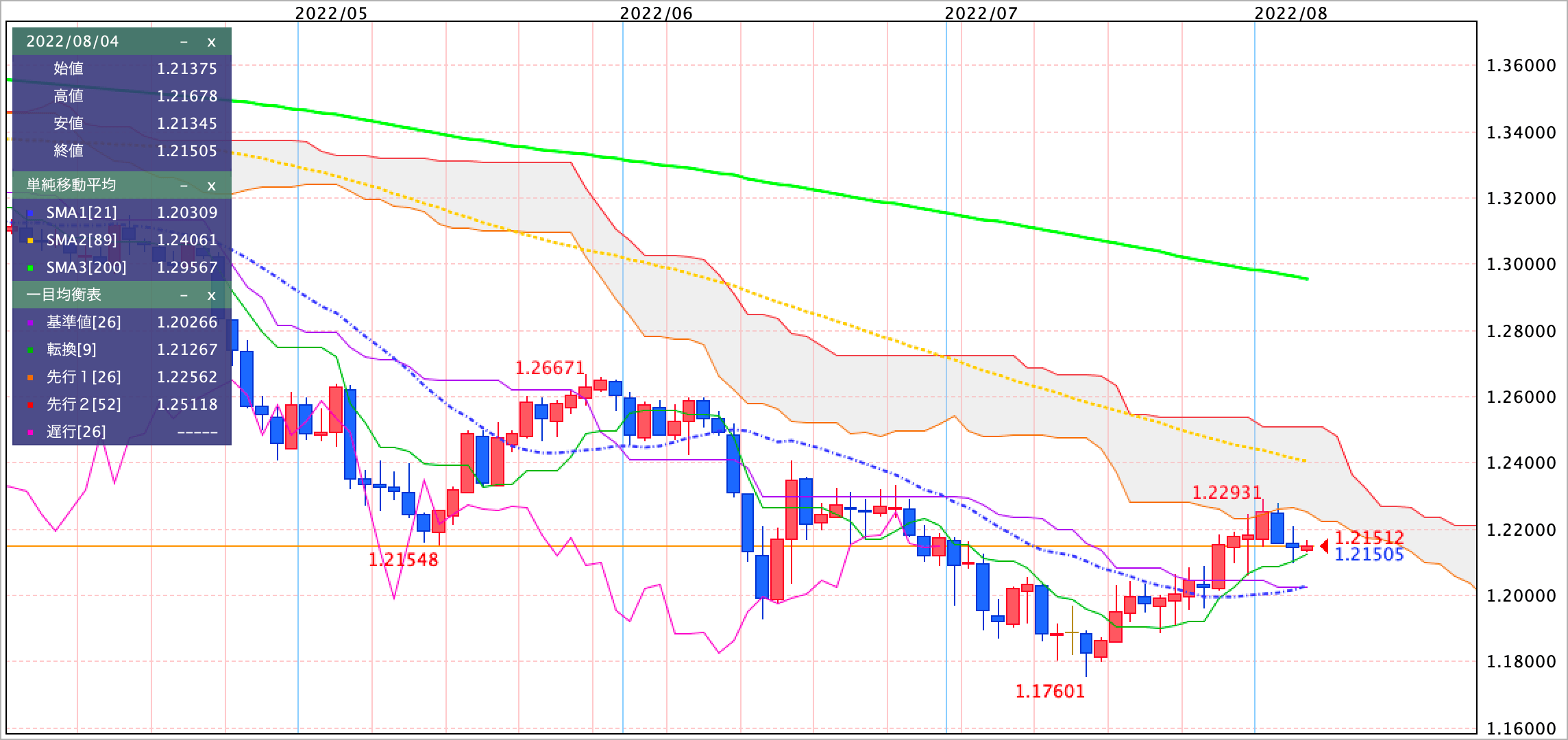Click the 1.24000 price axis label
Viewport: 1568px width, 740px height.
[x=1520, y=463]
